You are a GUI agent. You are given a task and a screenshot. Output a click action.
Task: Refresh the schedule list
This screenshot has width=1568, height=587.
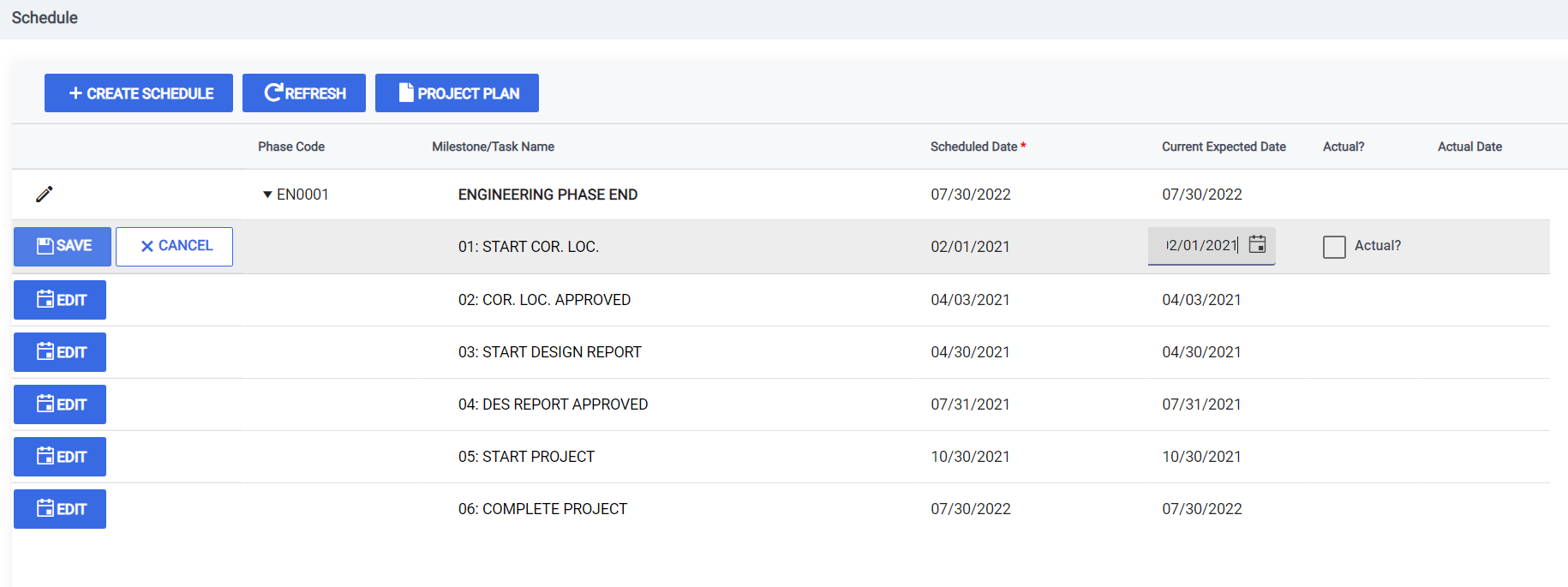coord(304,93)
